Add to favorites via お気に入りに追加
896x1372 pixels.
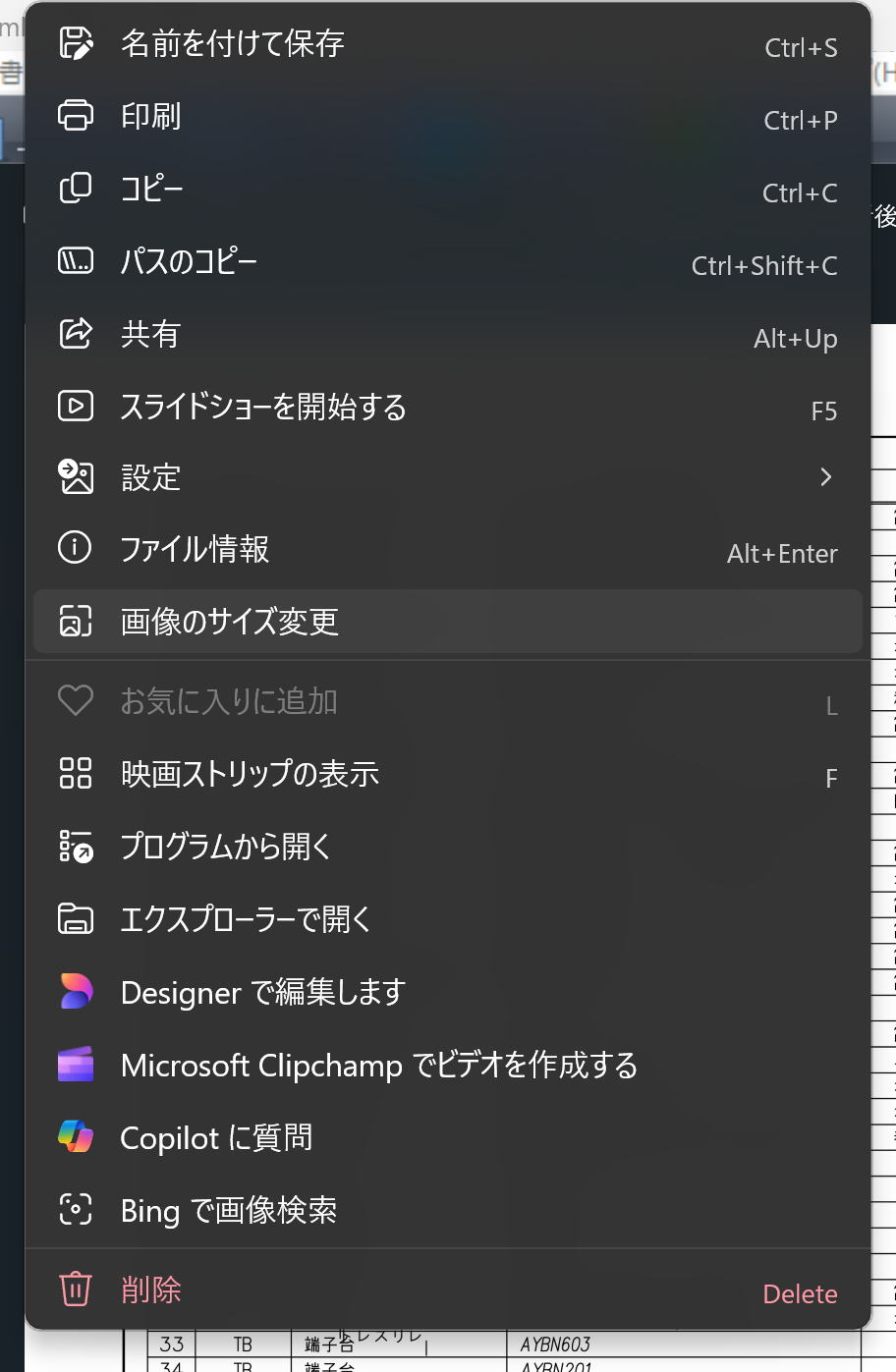pyautogui.click(x=229, y=701)
